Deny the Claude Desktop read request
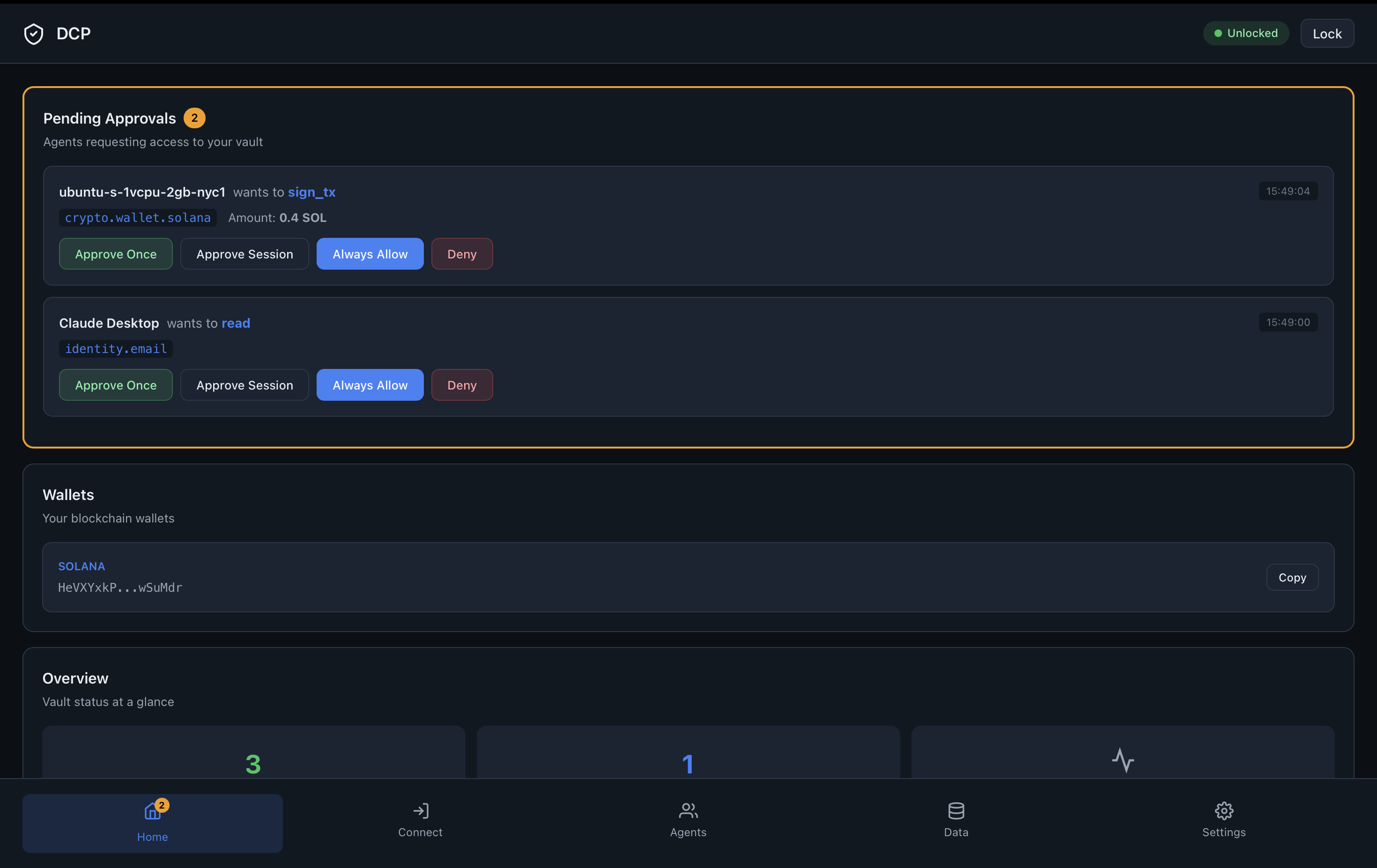The height and width of the screenshot is (868, 1377). click(x=461, y=384)
